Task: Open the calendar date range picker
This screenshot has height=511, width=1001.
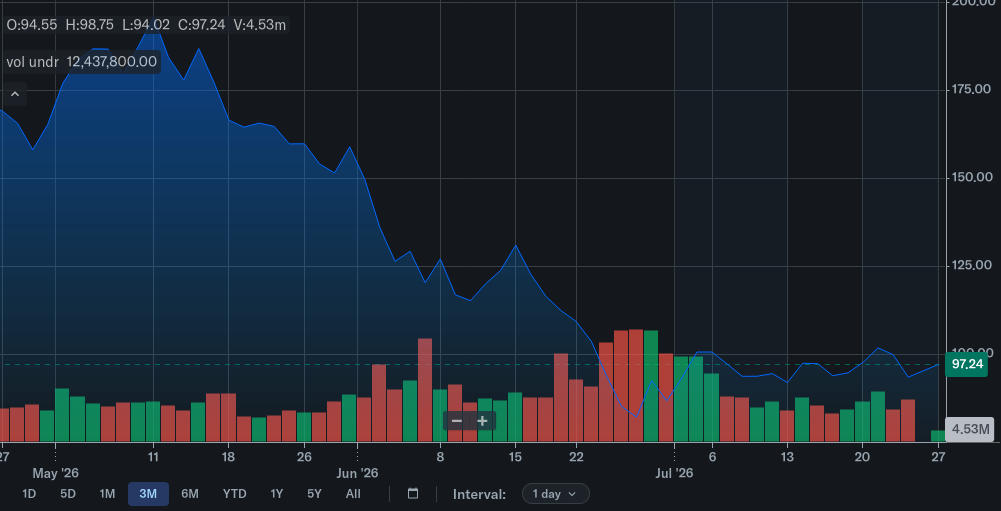Action: pyautogui.click(x=413, y=494)
